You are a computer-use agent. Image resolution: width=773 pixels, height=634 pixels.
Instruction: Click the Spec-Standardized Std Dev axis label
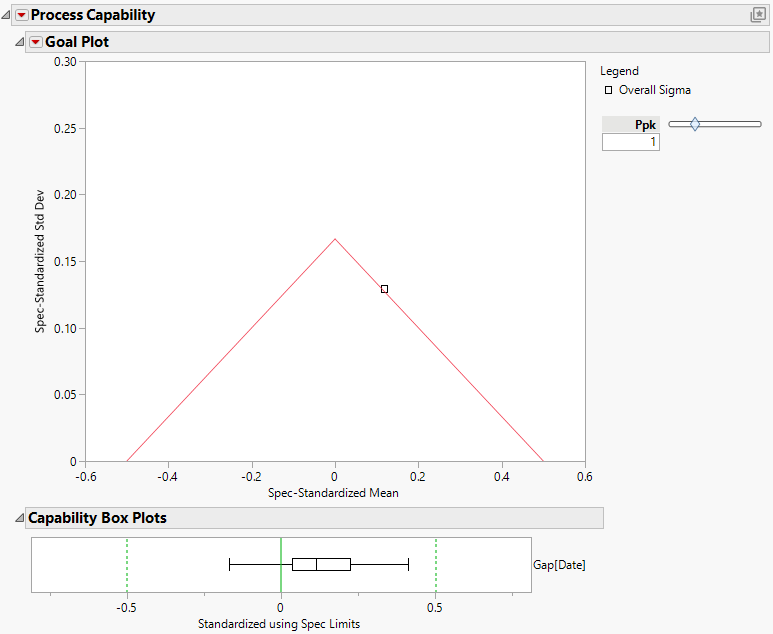40,261
